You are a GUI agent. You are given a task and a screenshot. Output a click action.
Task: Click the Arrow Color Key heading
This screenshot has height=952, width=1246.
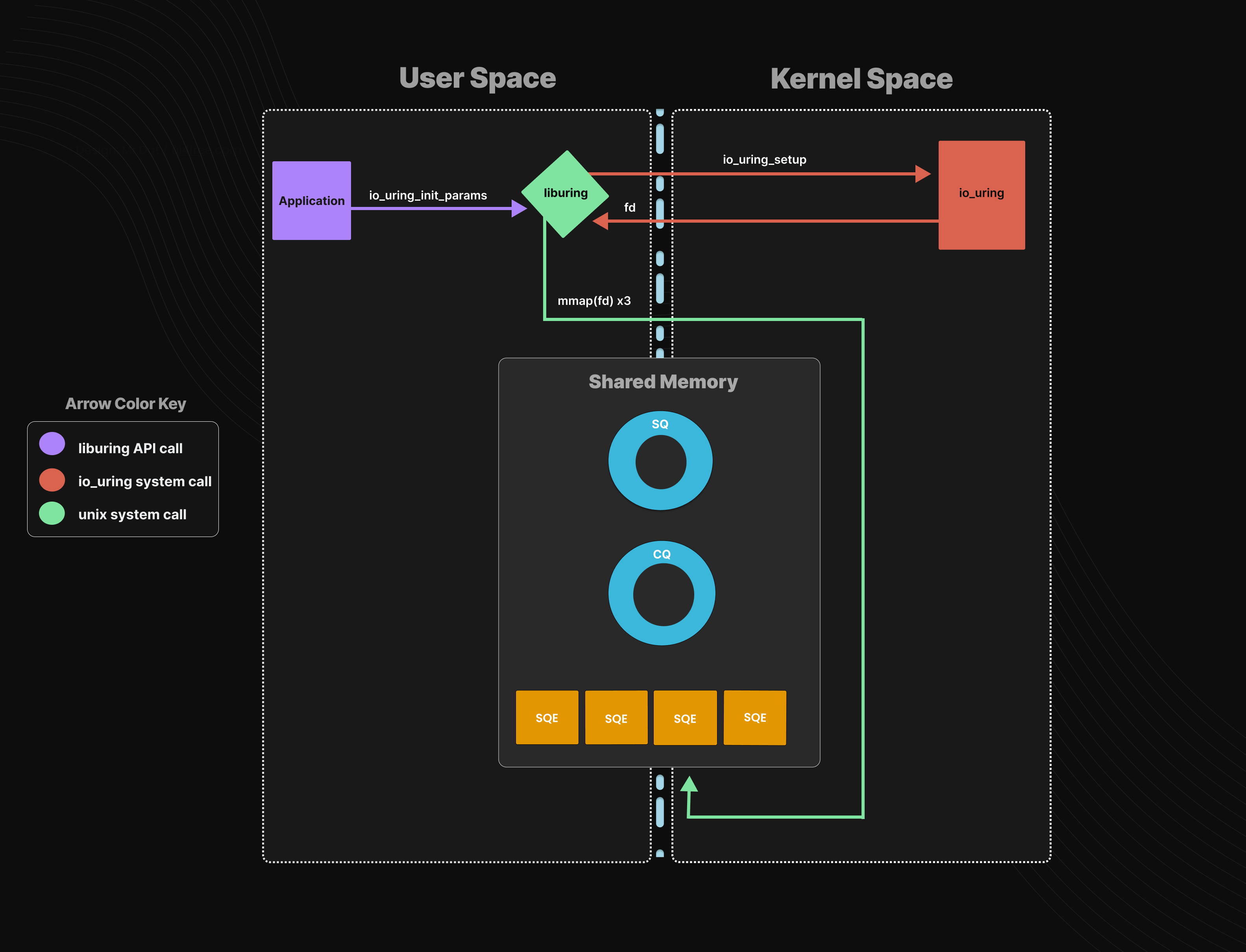click(x=125, y=404)
